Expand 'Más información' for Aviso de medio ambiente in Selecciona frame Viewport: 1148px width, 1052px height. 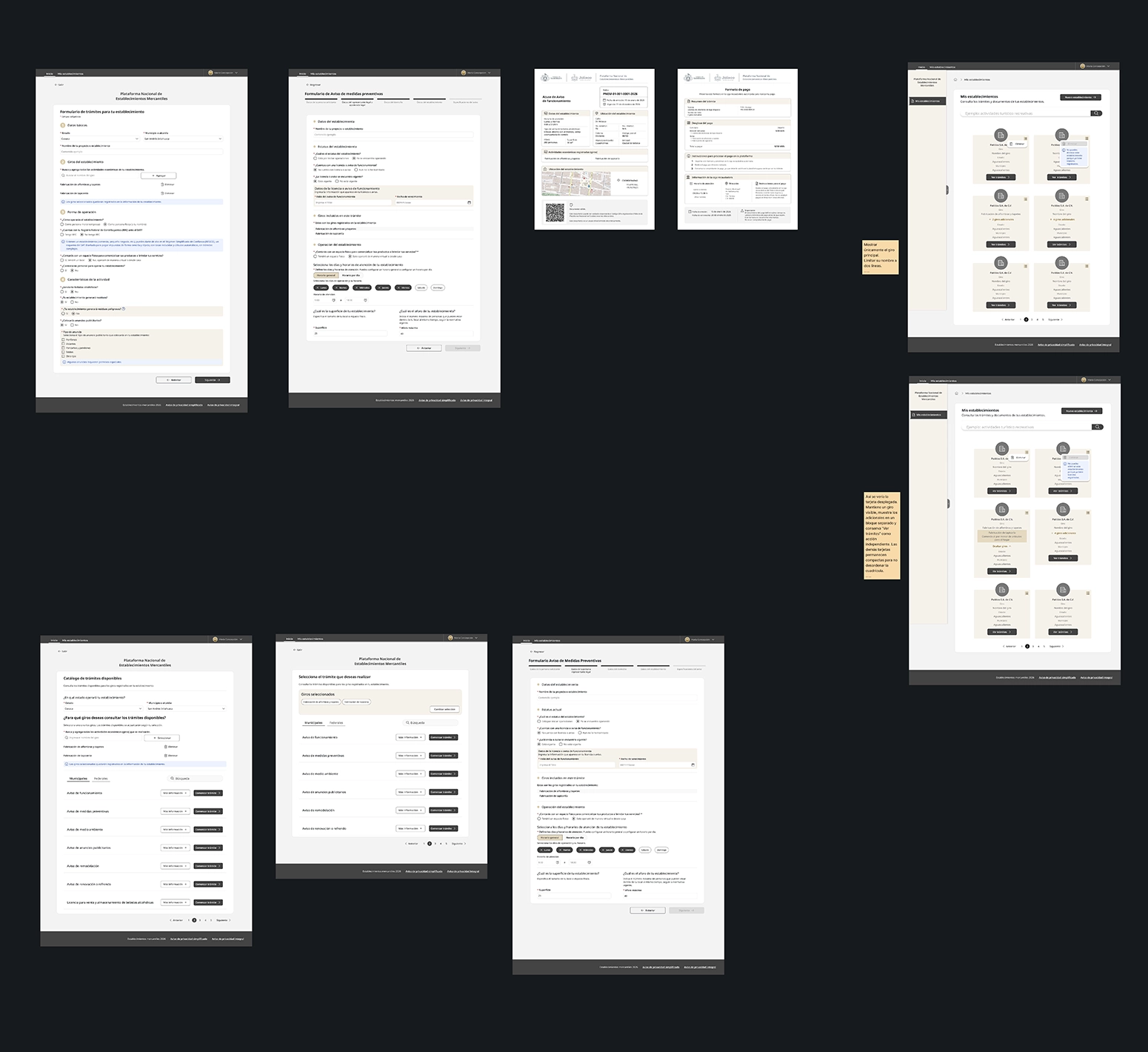tap(411, 773)
